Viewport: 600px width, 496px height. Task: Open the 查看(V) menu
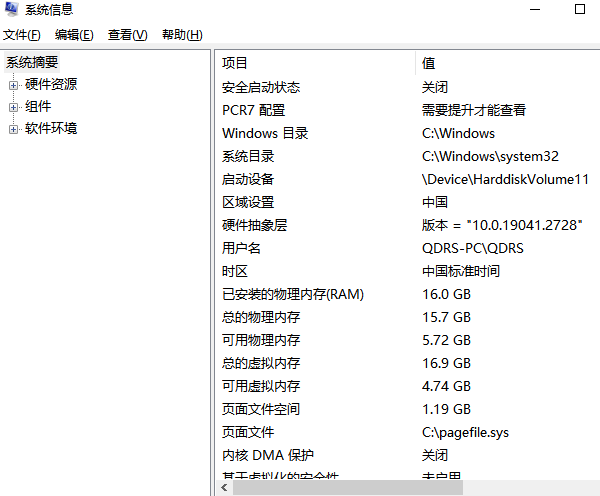tap(127, 35)
